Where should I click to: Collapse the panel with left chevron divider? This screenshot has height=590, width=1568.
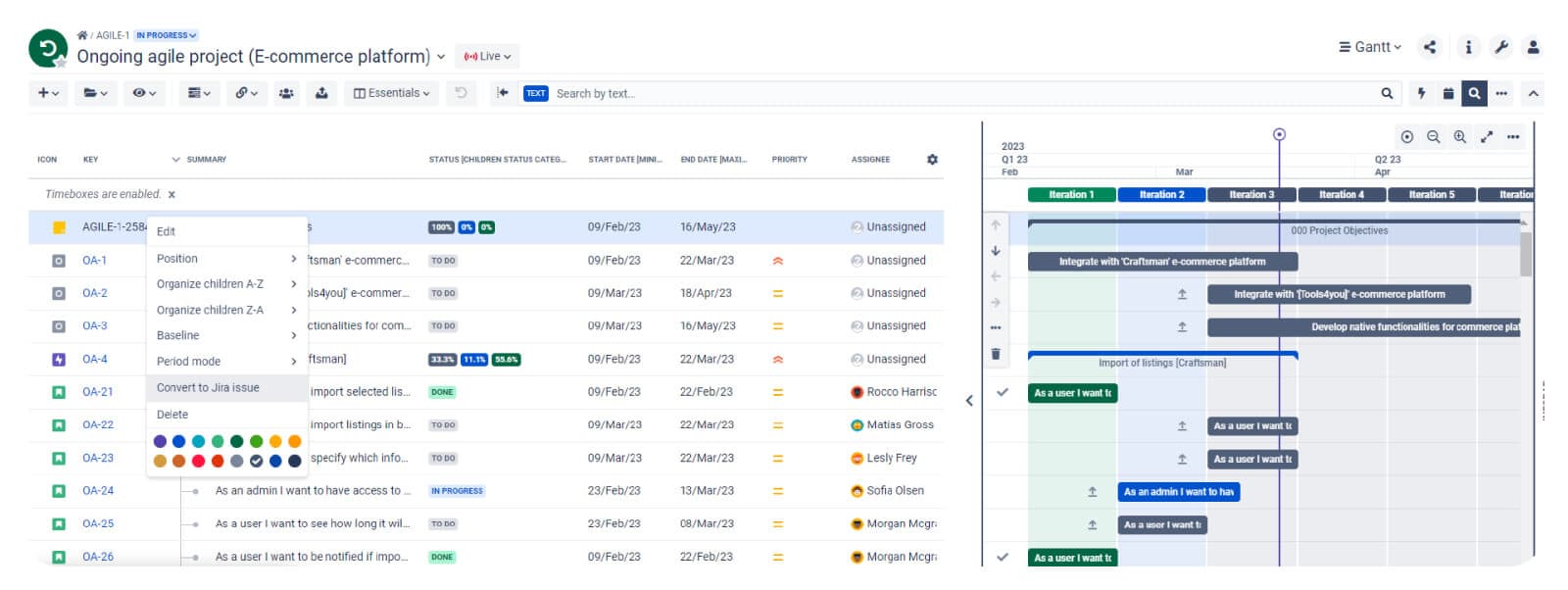pyautogui.click(x=969, y=400)
